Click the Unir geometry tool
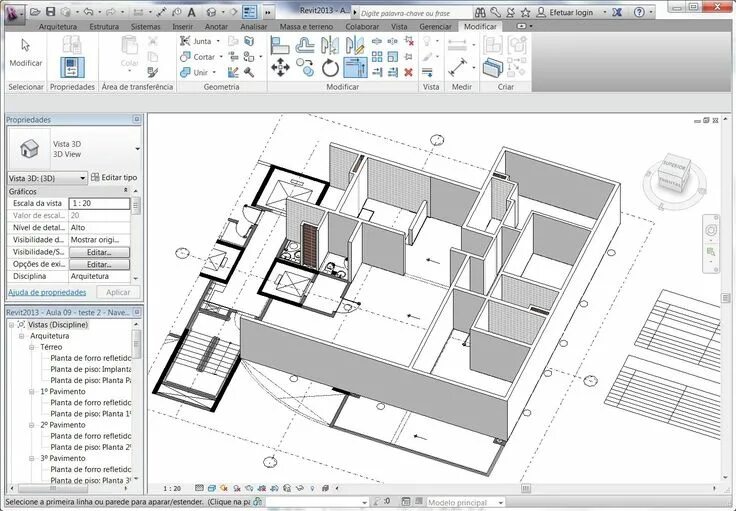736x511 pixels. pyautogui.click(x=194, y=72)
